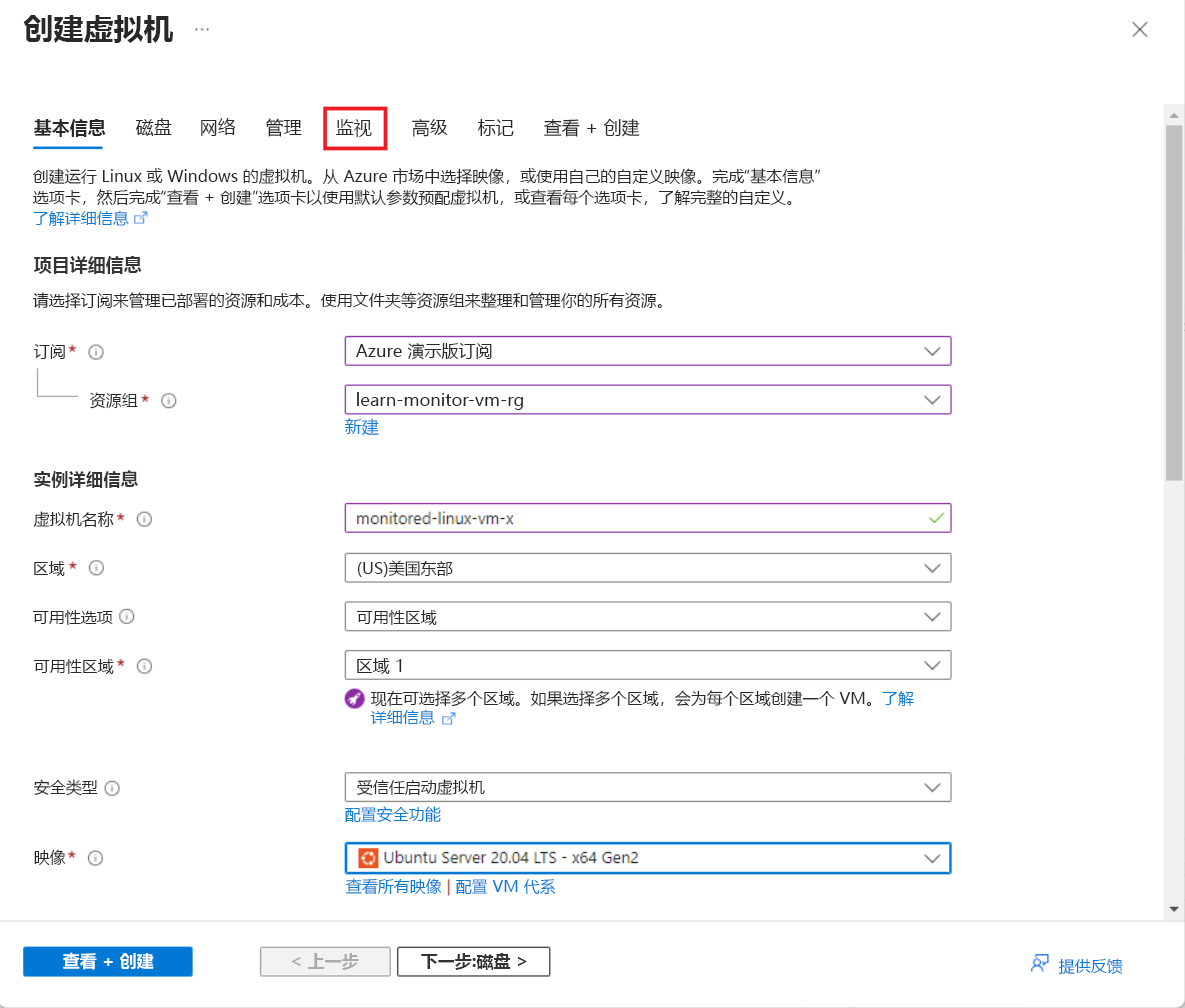This screenshot has width=1185, height=1008.
Task: Open the 映像 dropdown Ubuntu Server 20.04
Action: (x=648, y=858)
